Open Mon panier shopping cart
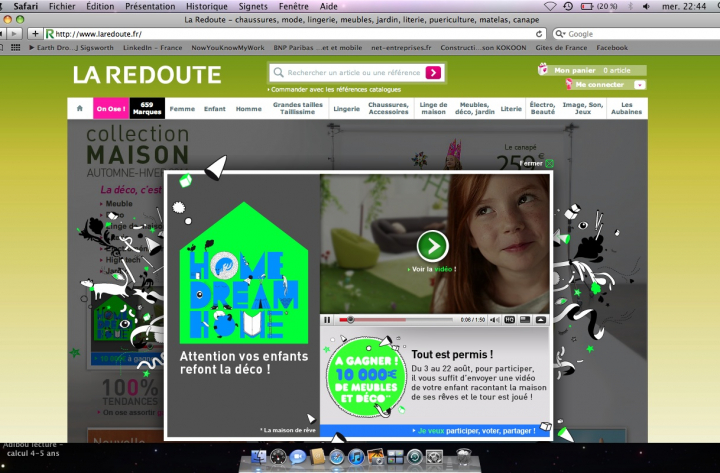The height and width of the screenshot is (473, 720). tap(592, 70)
